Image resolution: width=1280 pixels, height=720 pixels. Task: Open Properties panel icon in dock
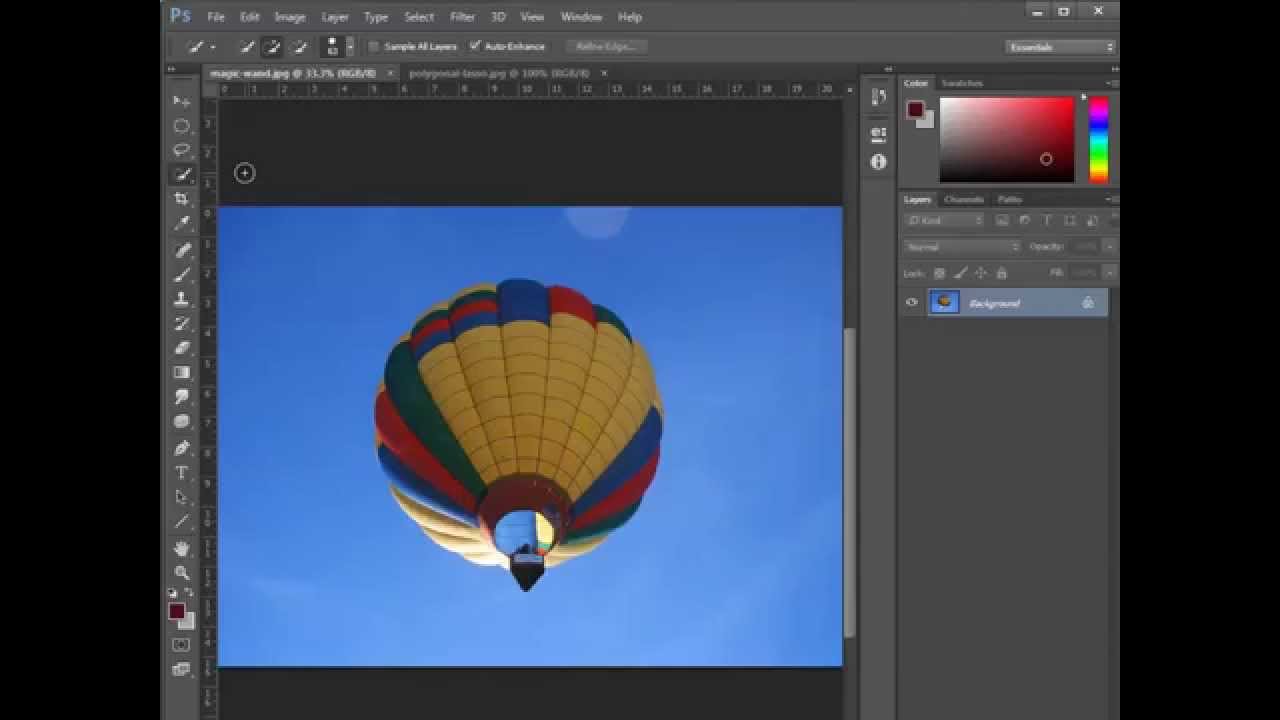click(878, 134)
